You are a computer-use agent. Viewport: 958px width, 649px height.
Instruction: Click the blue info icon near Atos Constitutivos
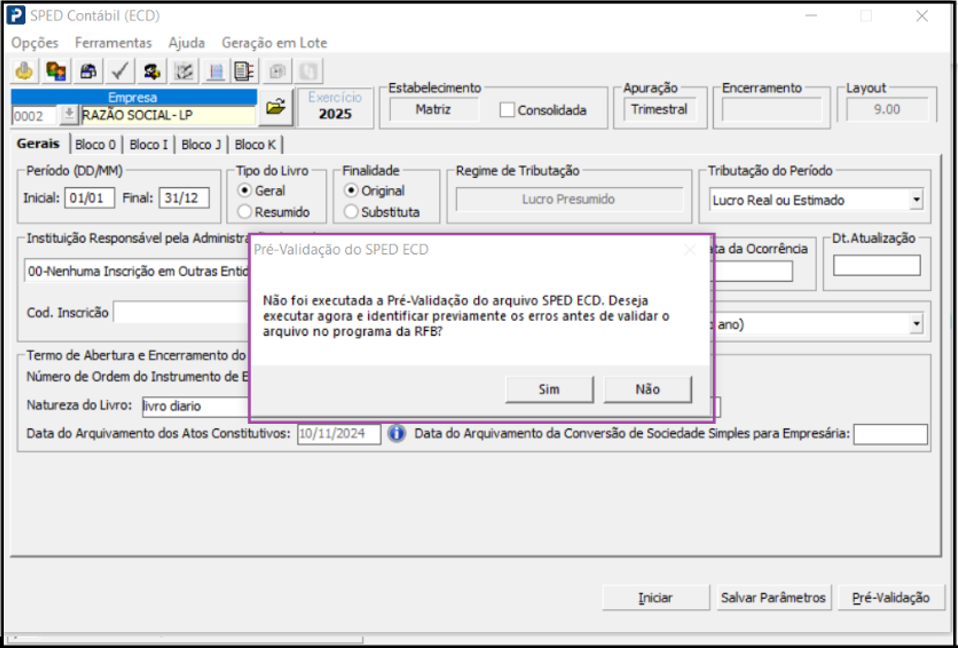[397, 434]
